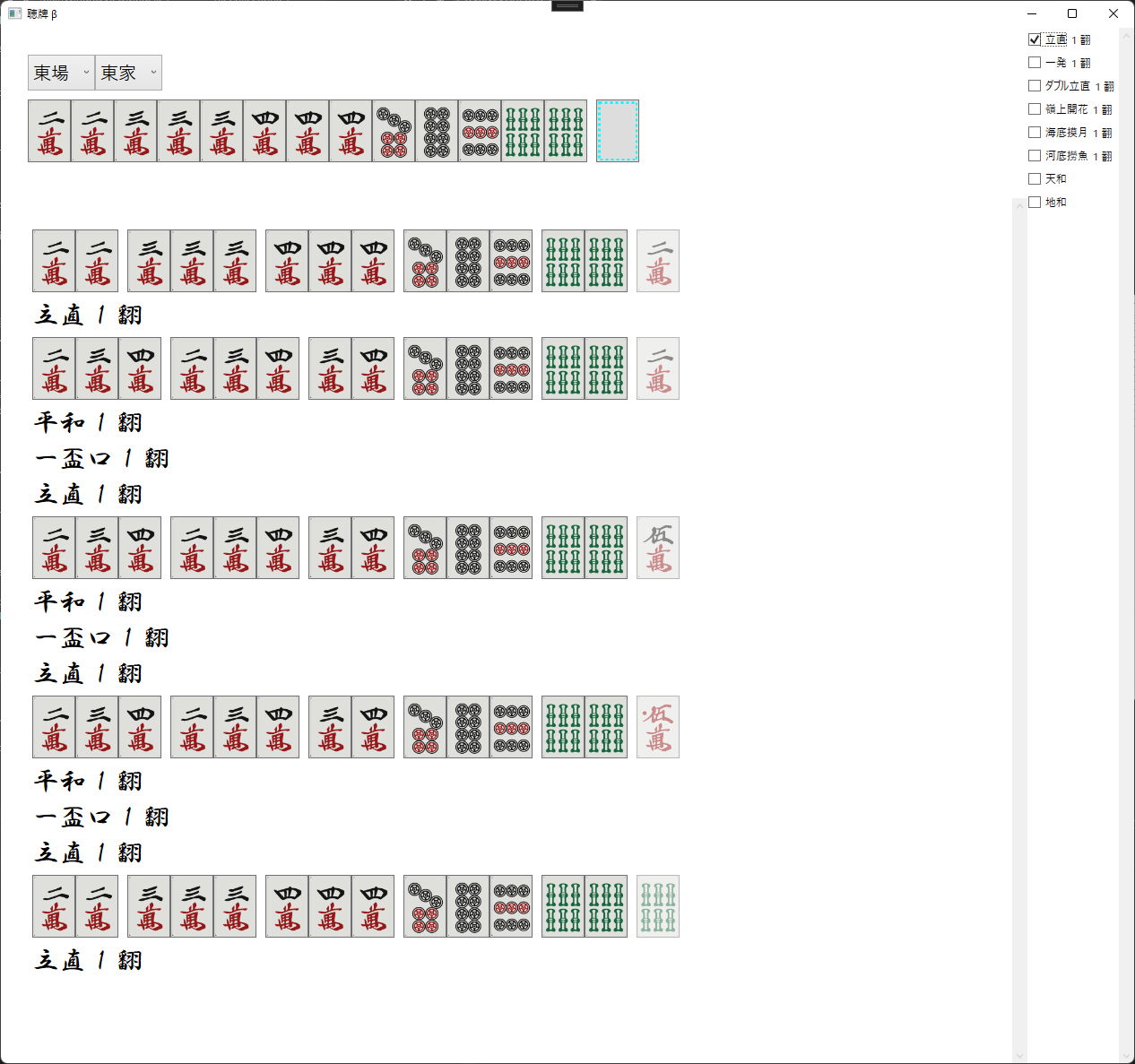Open the 東場 round selector
This screenshot has height=1064, width=1135.
pyautogui.click(x=60, y=73)
